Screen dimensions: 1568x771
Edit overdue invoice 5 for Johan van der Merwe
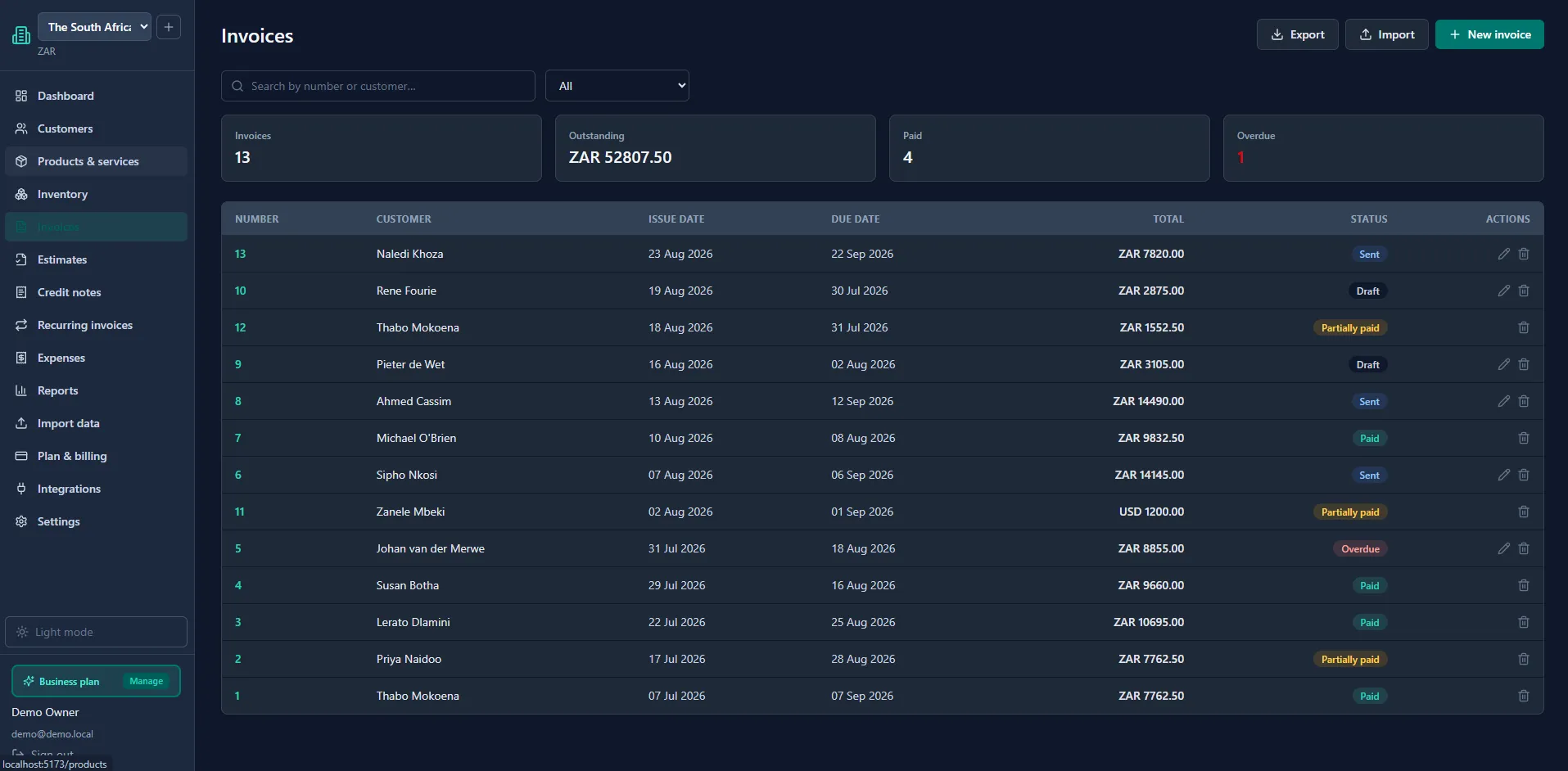[x=1503, y=548]
